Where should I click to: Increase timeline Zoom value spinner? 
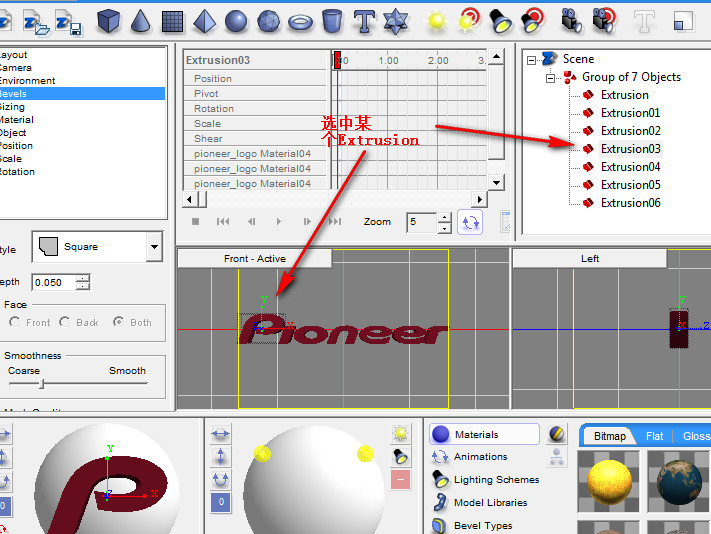pos(445,218)
